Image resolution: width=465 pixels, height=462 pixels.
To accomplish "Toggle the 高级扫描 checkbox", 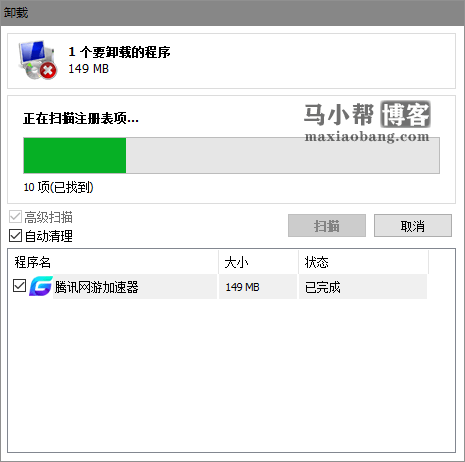I will pyautogui.click(x=16, y=217).
